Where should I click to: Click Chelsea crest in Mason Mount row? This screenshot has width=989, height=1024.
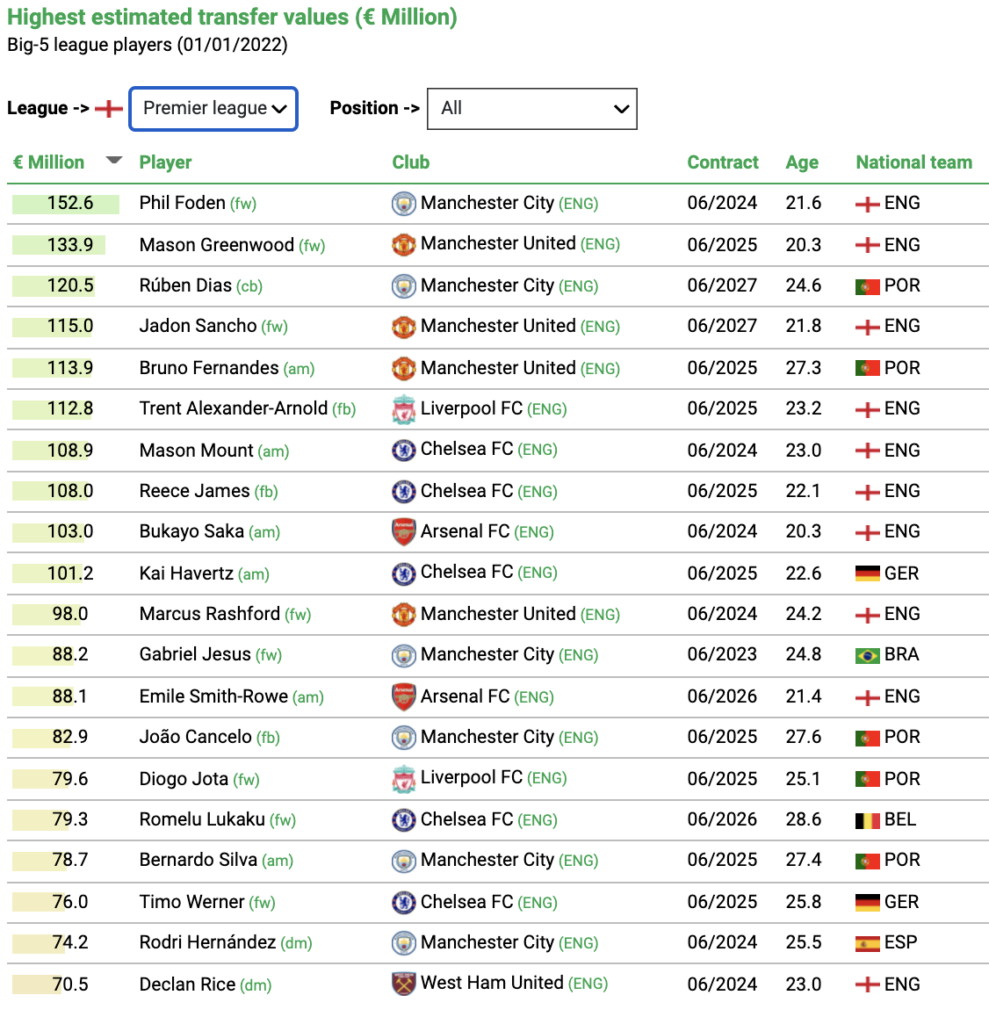pyautogui.click(x=404, y=451)
